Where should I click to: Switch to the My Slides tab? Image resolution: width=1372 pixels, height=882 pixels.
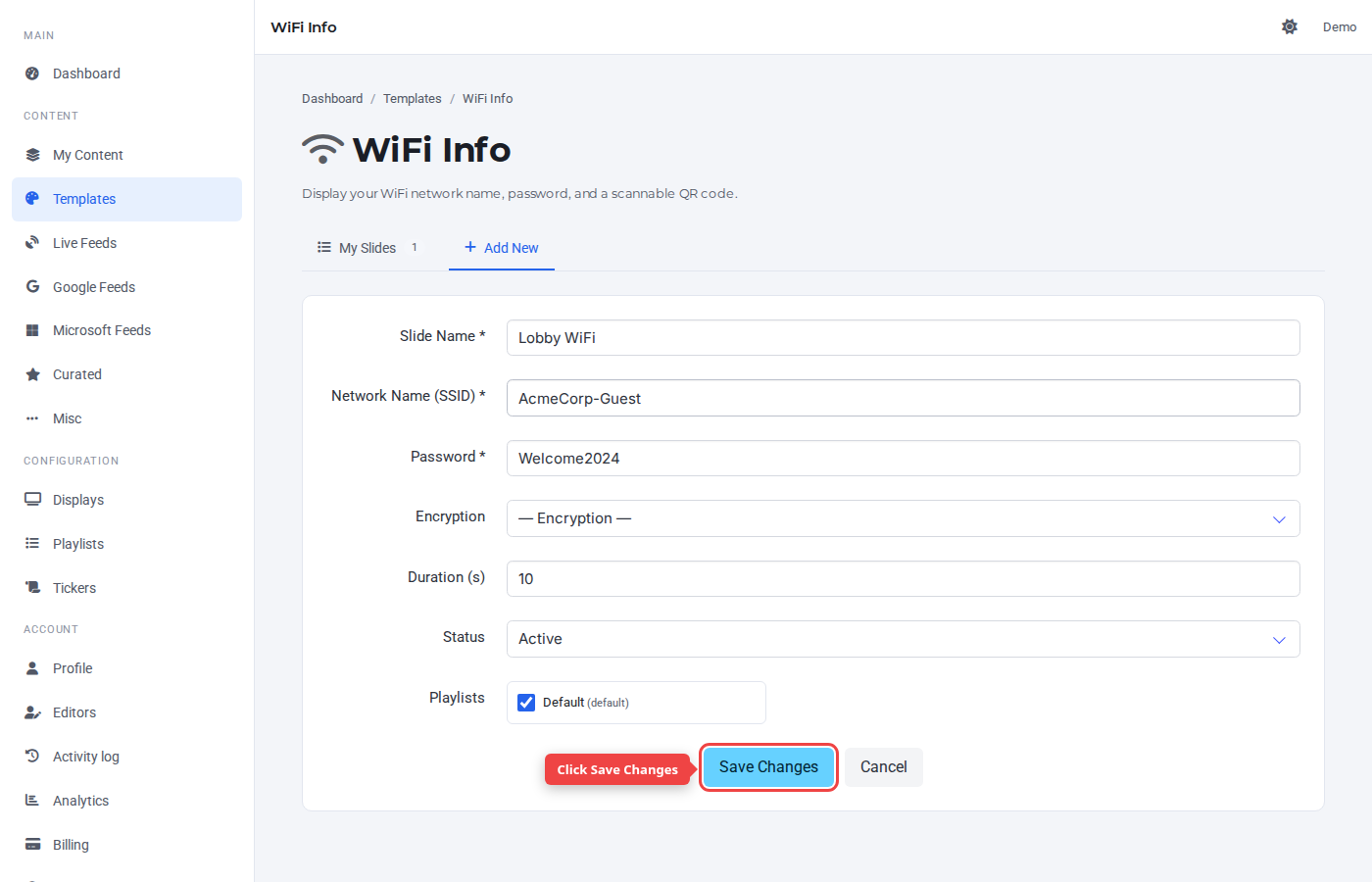[x=367, y=248]
